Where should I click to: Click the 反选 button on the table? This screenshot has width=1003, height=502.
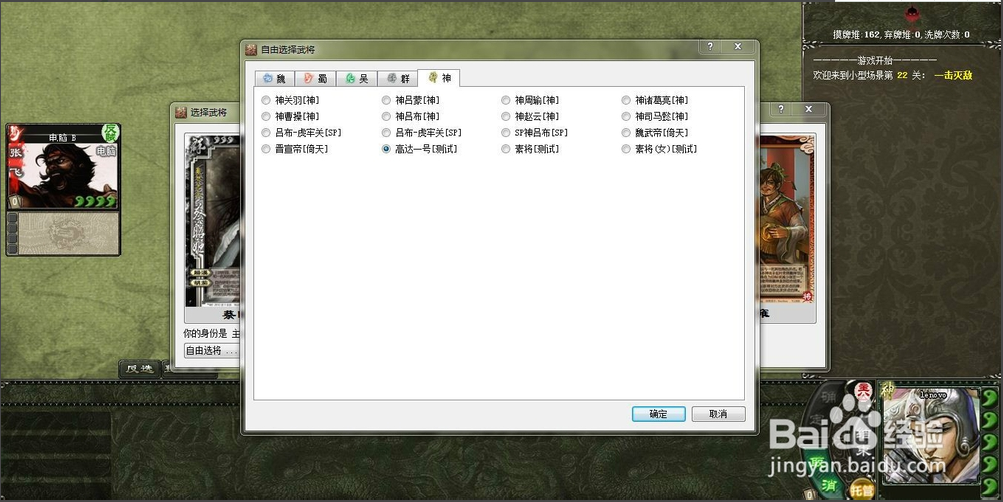pyautogui.click(x=139, y=369)
